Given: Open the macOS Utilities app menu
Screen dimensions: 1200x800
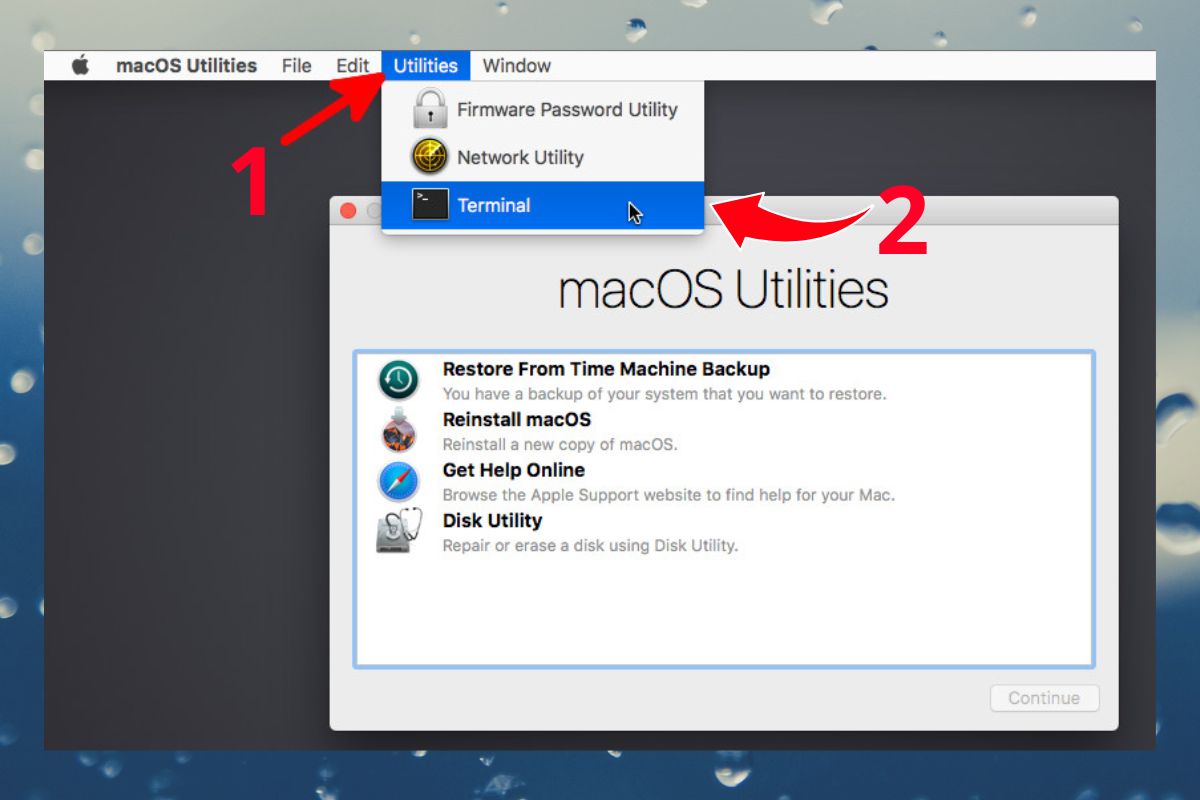Looking at the screenshot, I should click(x=186, y=66).
